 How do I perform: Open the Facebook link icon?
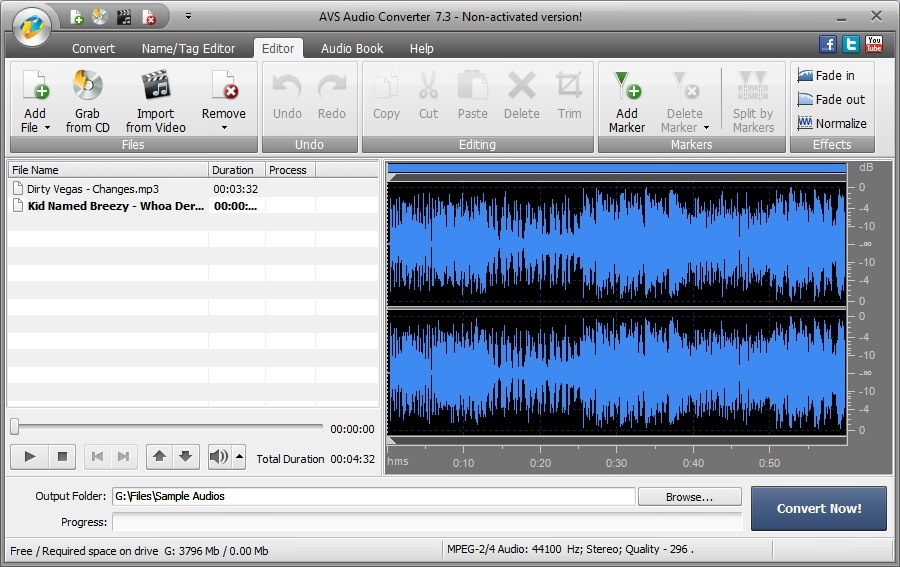pos(828,44)
